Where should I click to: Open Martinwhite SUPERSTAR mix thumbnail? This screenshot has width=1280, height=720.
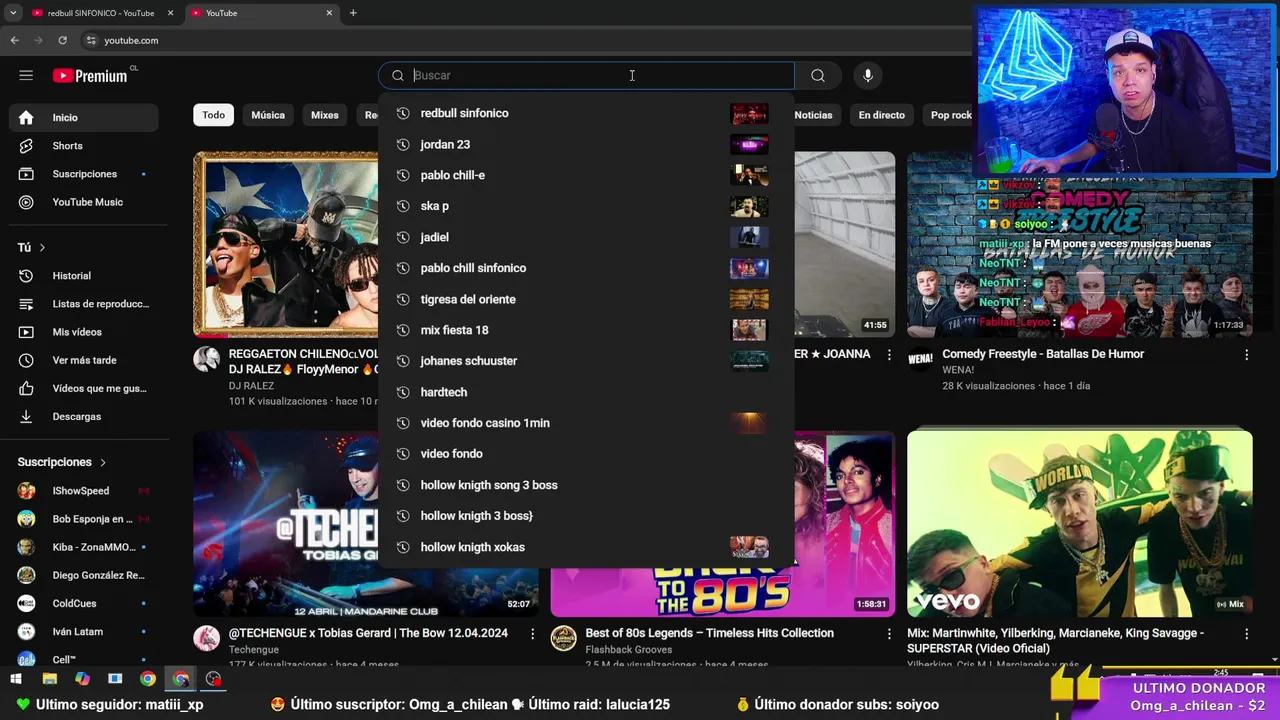(1079, 523)
